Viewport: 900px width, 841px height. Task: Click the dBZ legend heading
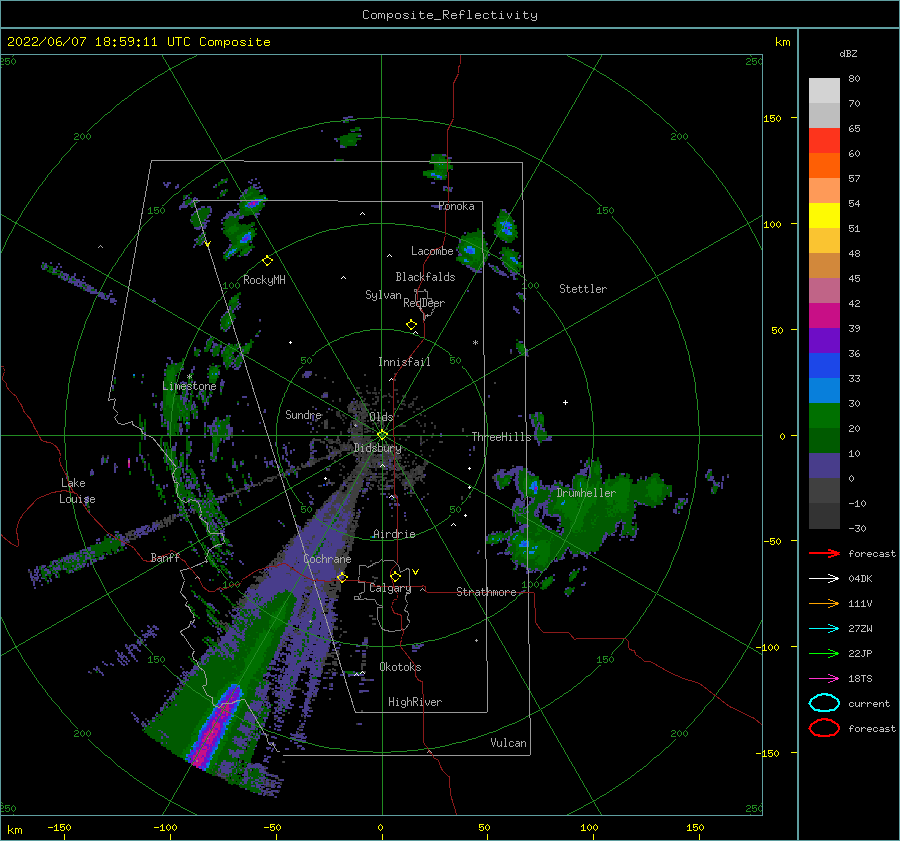click(848, 53)
